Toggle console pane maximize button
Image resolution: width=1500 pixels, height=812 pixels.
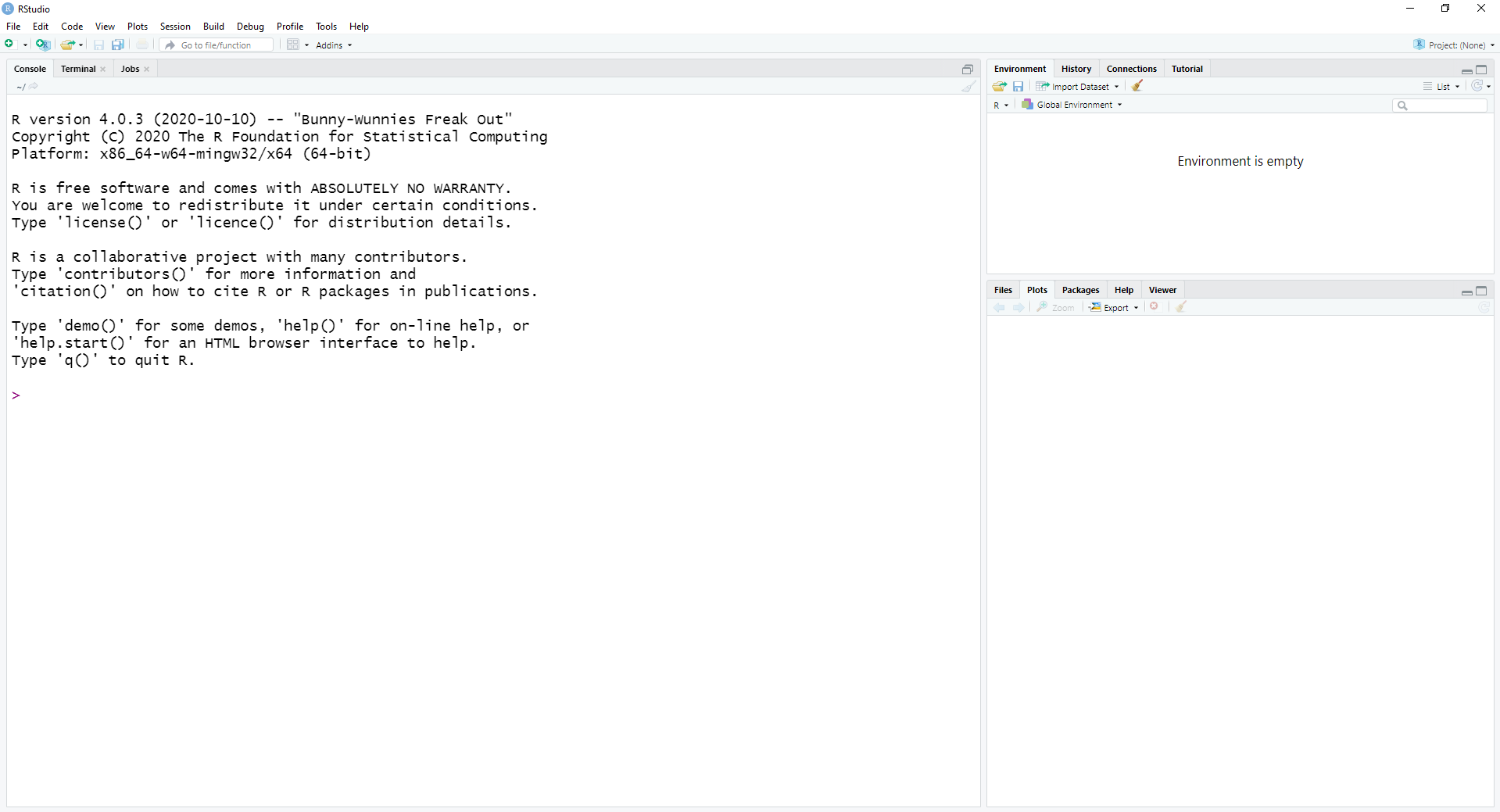(967, 70)
